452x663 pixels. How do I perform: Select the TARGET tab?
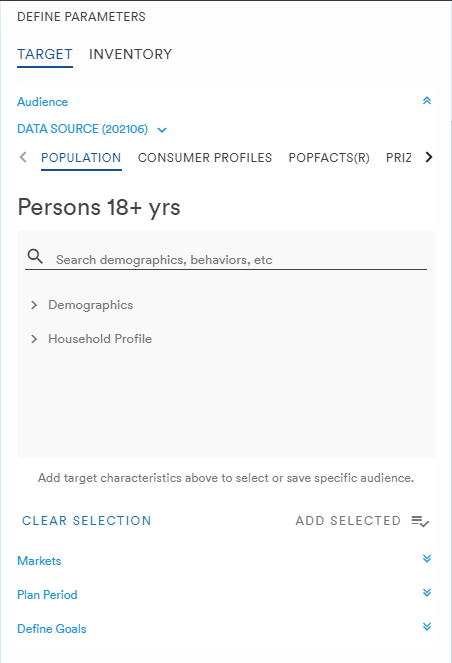coord(45,54)
